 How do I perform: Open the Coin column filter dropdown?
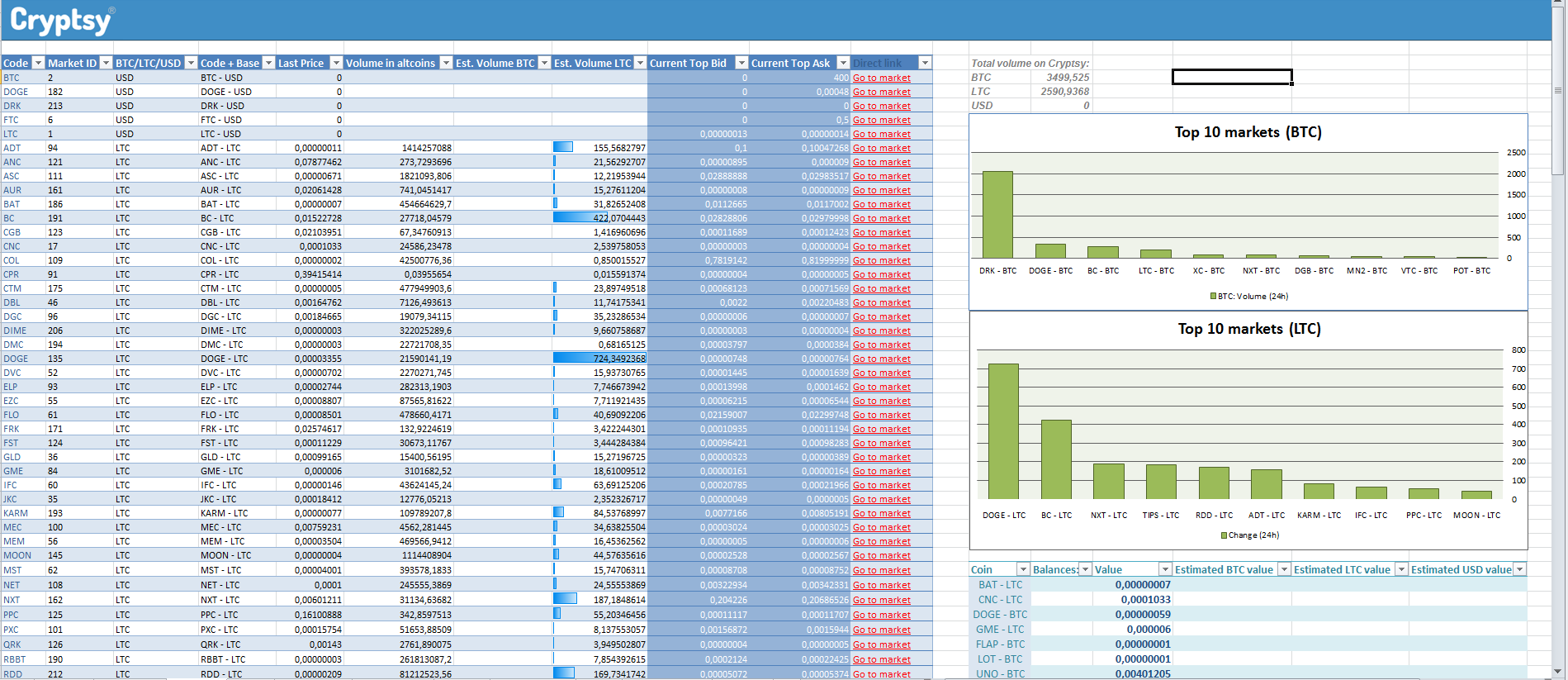[x=1023, y=569]
